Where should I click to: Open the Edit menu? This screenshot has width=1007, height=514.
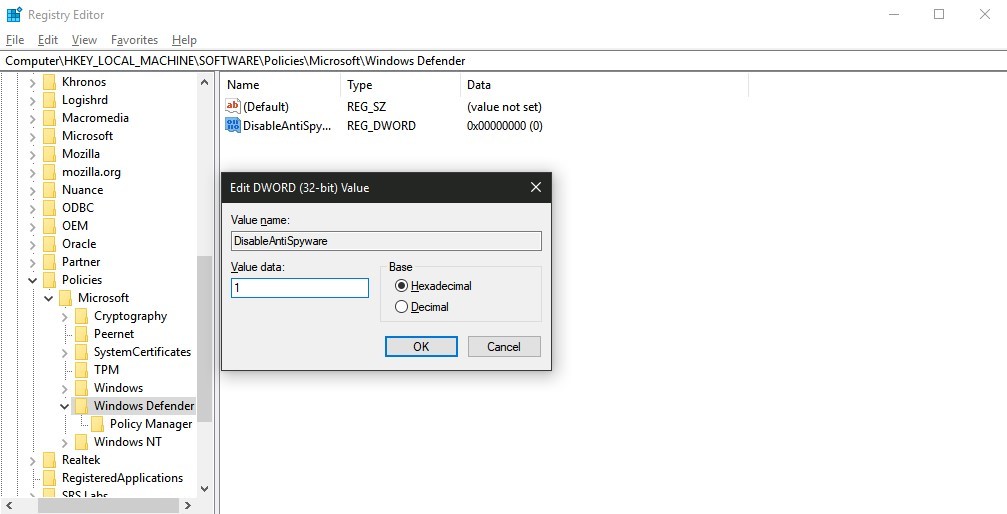[x=47, y=40]
